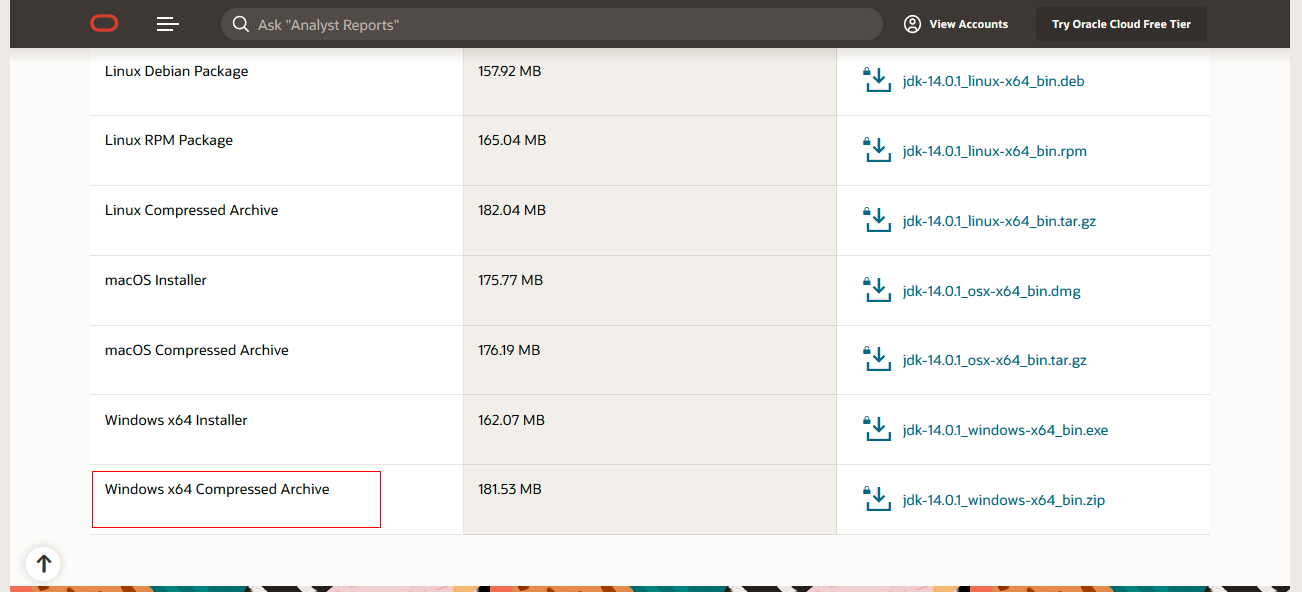Image resolution: width=1302 pixels, height=592 pixels.
Task: Click download icon for linux-x64_bin.tar.gz
Action: pyautogui.click(x=876, y=220)
